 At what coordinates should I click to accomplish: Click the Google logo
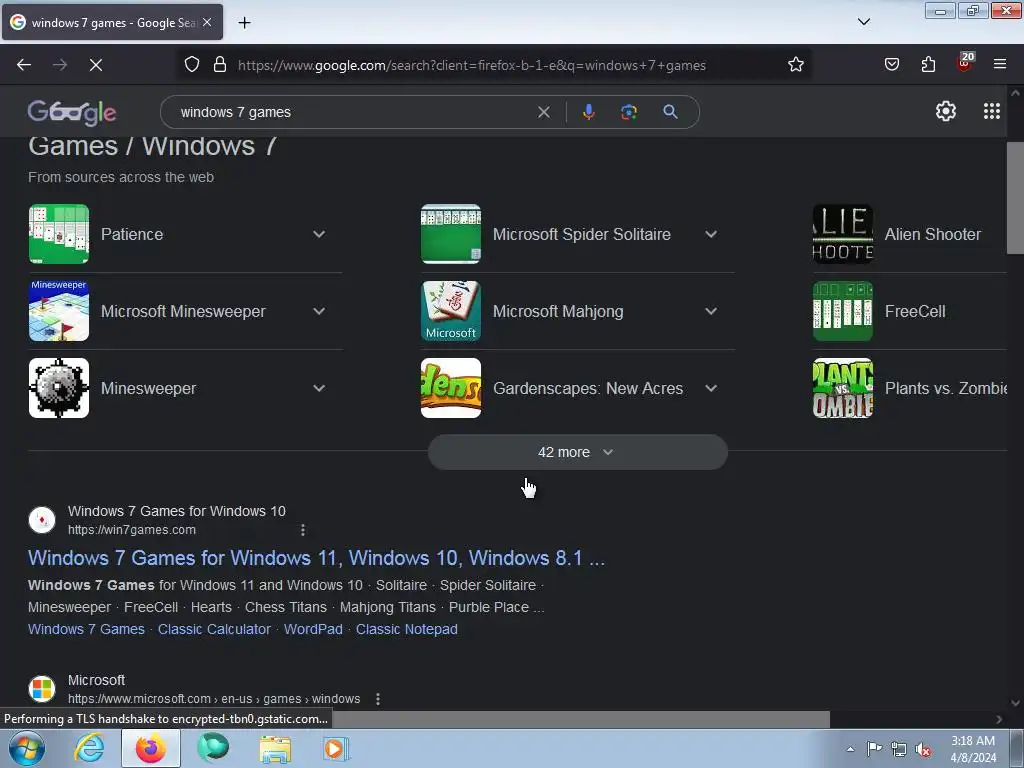coord(72,112)
